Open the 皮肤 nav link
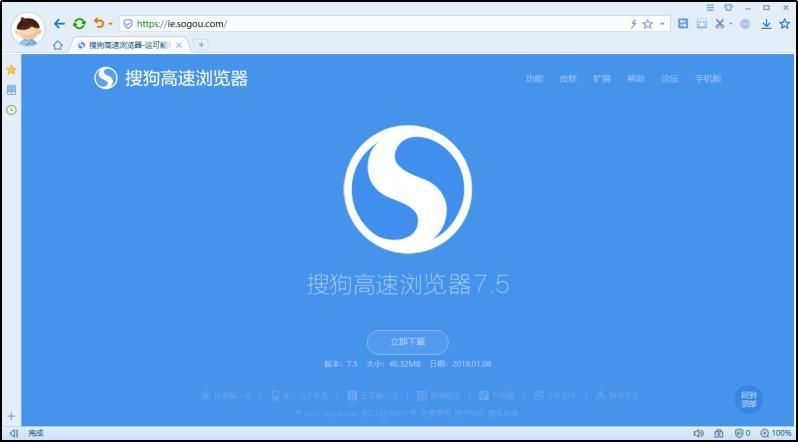798x442 pixels. [x=568, y=78]
